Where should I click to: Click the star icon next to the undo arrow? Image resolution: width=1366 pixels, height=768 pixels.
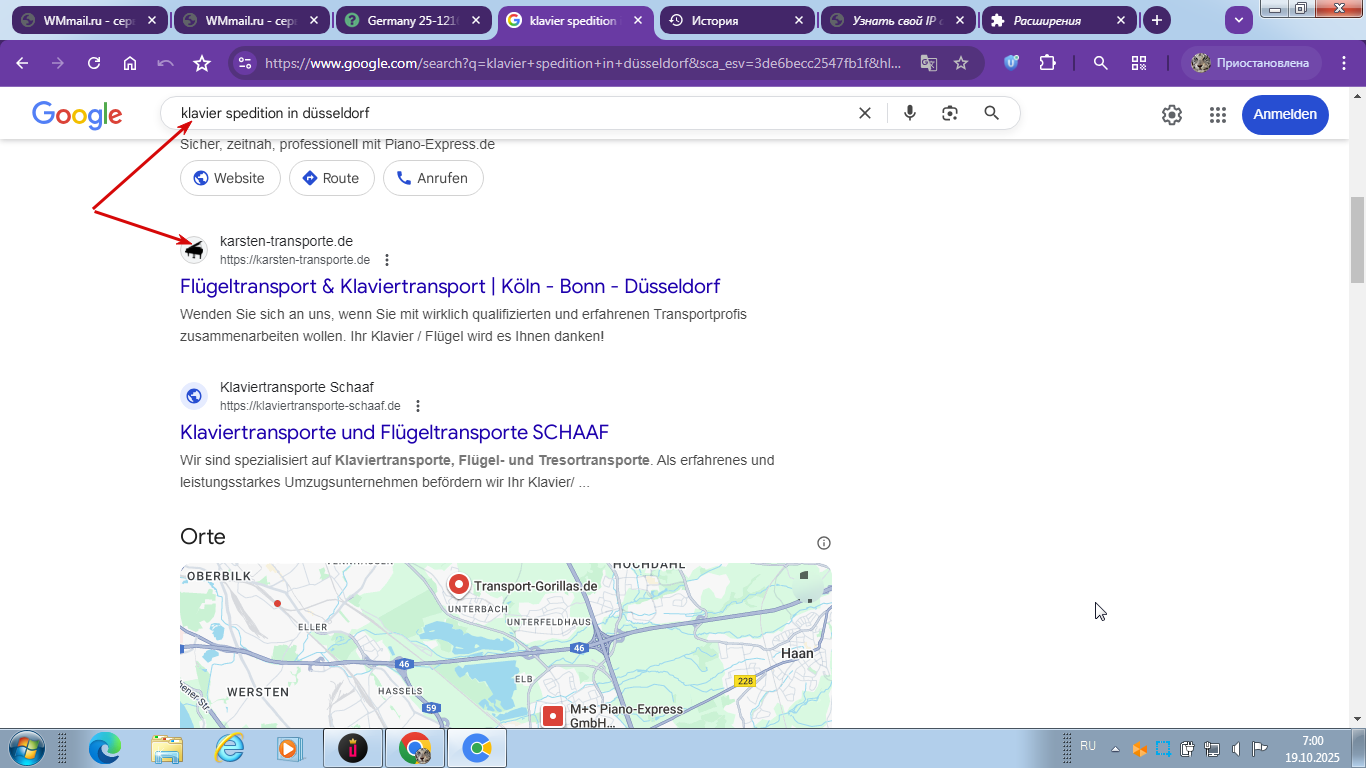pos(202,63)
